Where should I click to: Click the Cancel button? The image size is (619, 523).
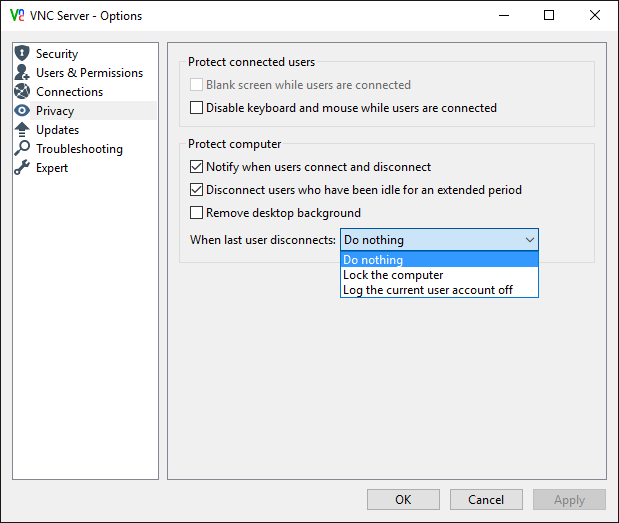486,500
